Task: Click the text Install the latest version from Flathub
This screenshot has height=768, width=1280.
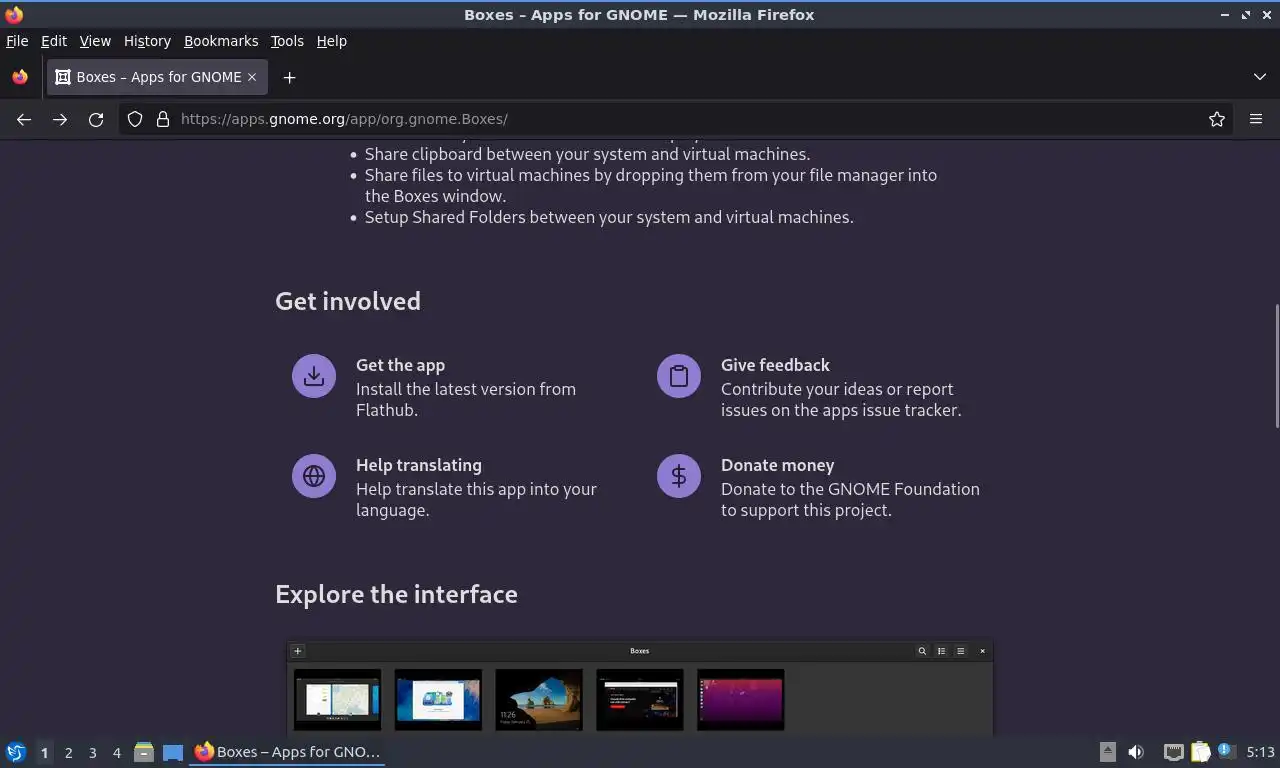Action: click(466, 400)
